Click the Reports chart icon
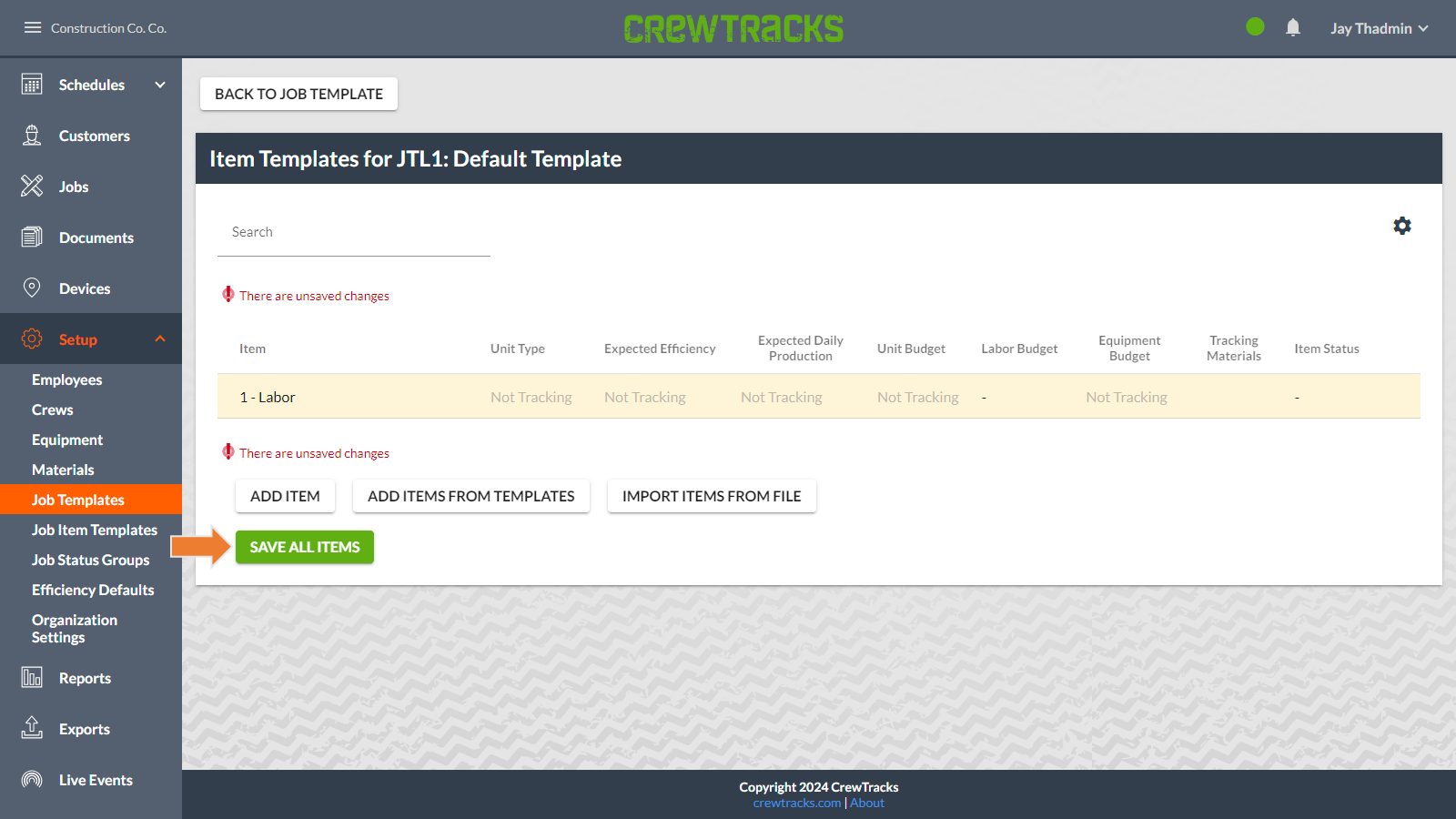Image resolution: width=1456 pixels, height=819 pixels. (x=32, y=677)
